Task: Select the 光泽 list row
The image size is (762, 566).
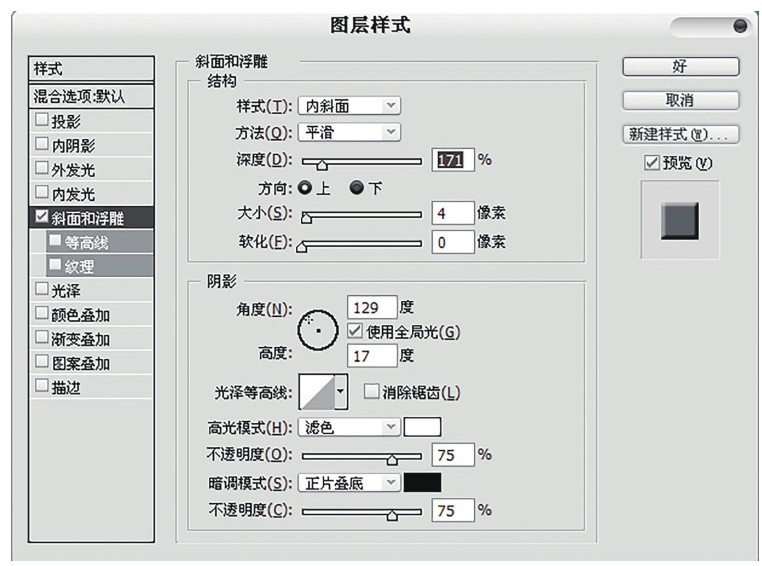Action: point(91,290)
